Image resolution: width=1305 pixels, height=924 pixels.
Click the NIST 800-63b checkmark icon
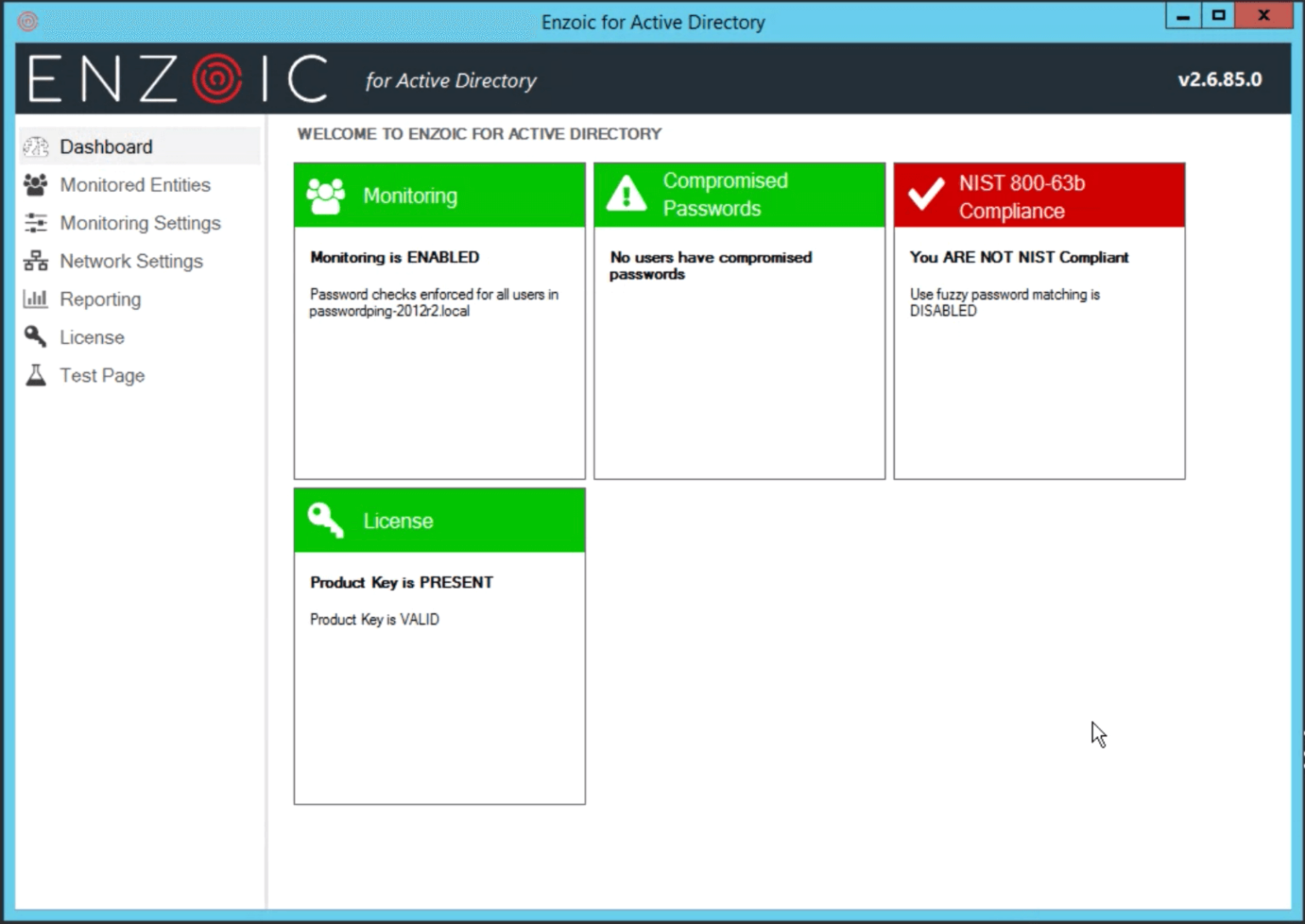tap(925, 194)
